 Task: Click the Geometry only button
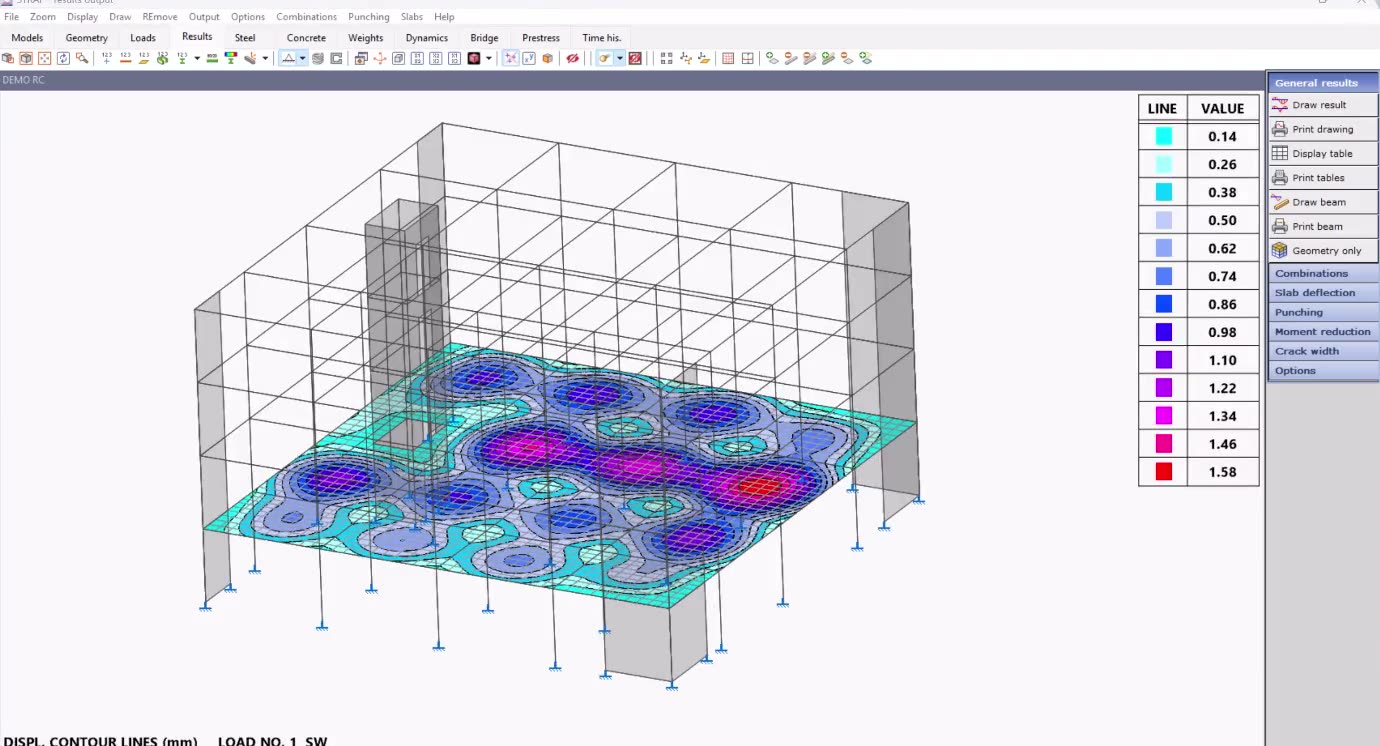[x=1323, y=250]
